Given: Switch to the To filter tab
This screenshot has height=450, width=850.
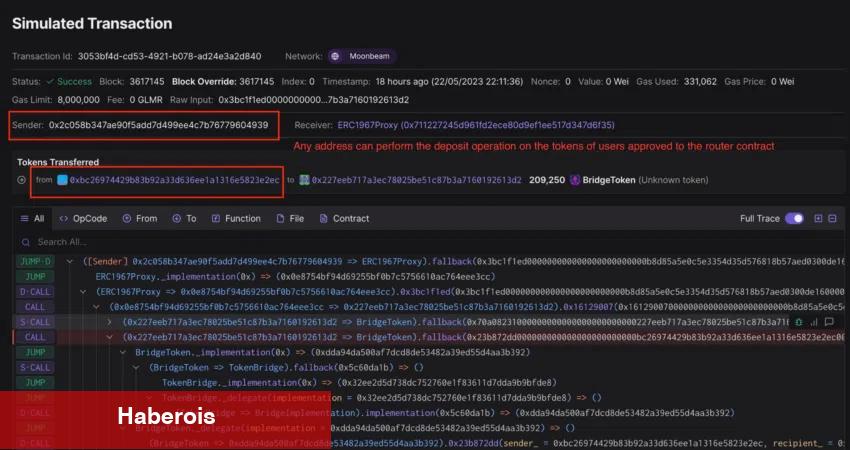Looking at the screenshot, I should pyautogui.click(x=184, y=218).
